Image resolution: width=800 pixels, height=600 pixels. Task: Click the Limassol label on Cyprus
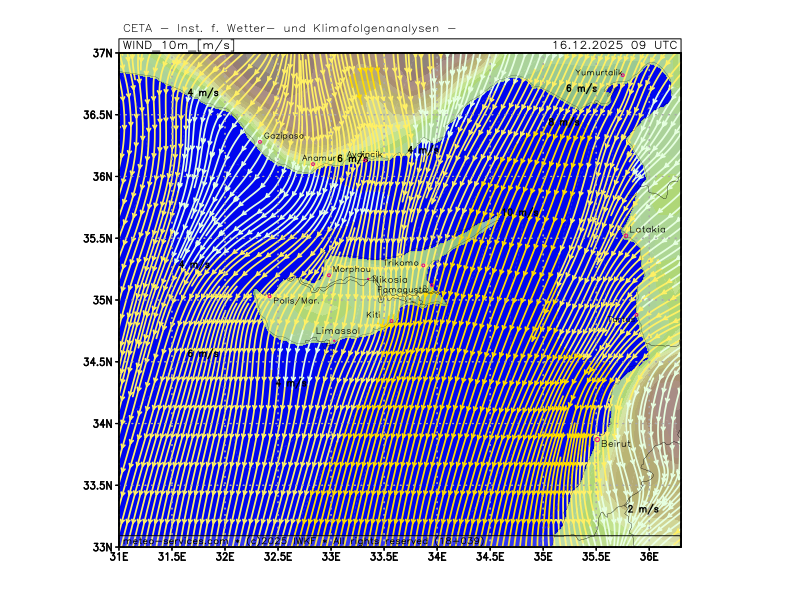(x=336, y=330)
